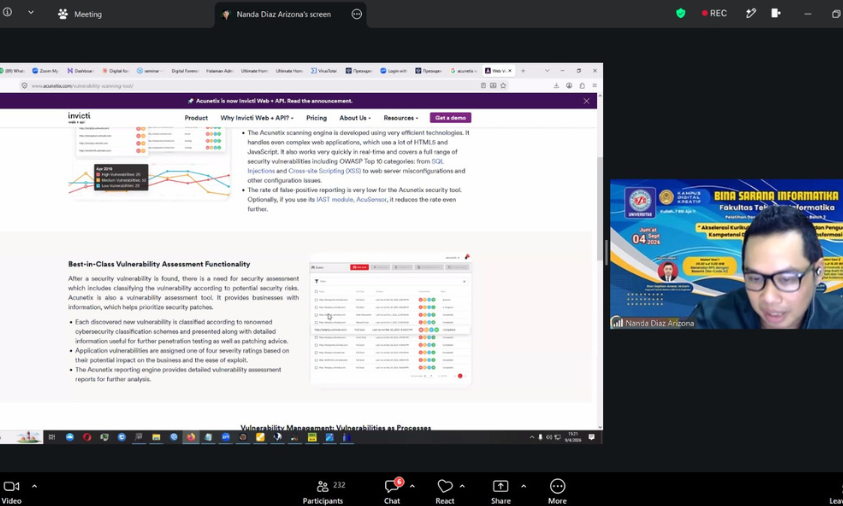Click Nanda Diaz Arizona name label
This screenshot has height=506, width=843.
(659, 323)
